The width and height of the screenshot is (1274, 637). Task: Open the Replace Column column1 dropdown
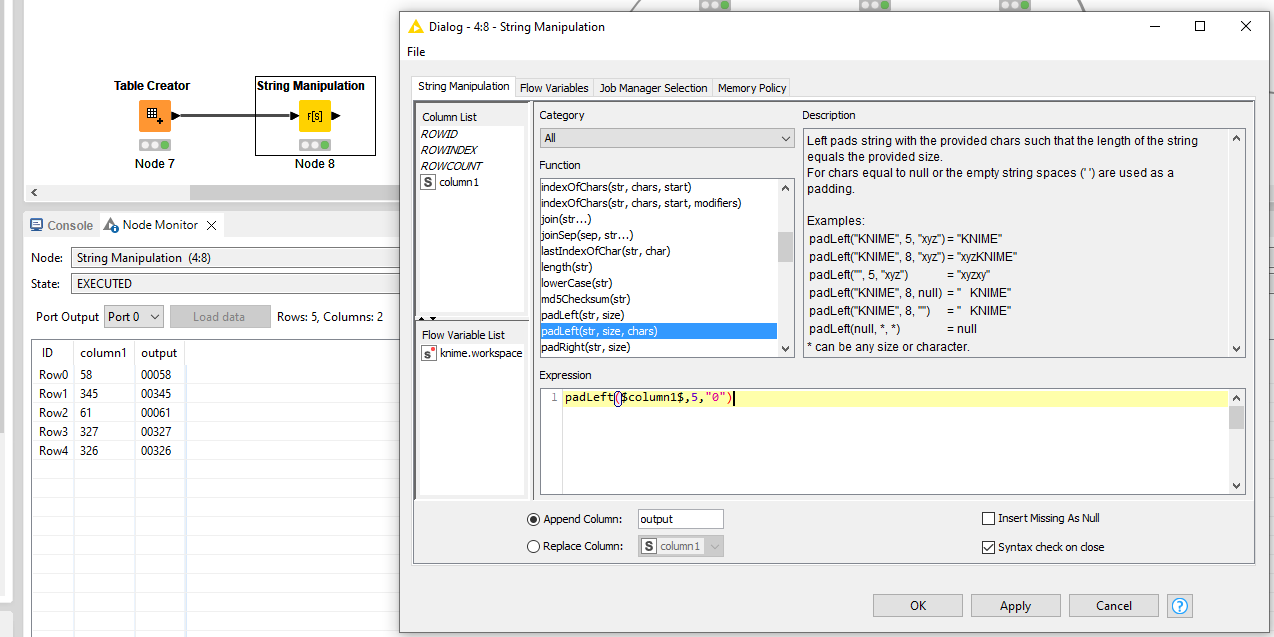coord(681,546)
